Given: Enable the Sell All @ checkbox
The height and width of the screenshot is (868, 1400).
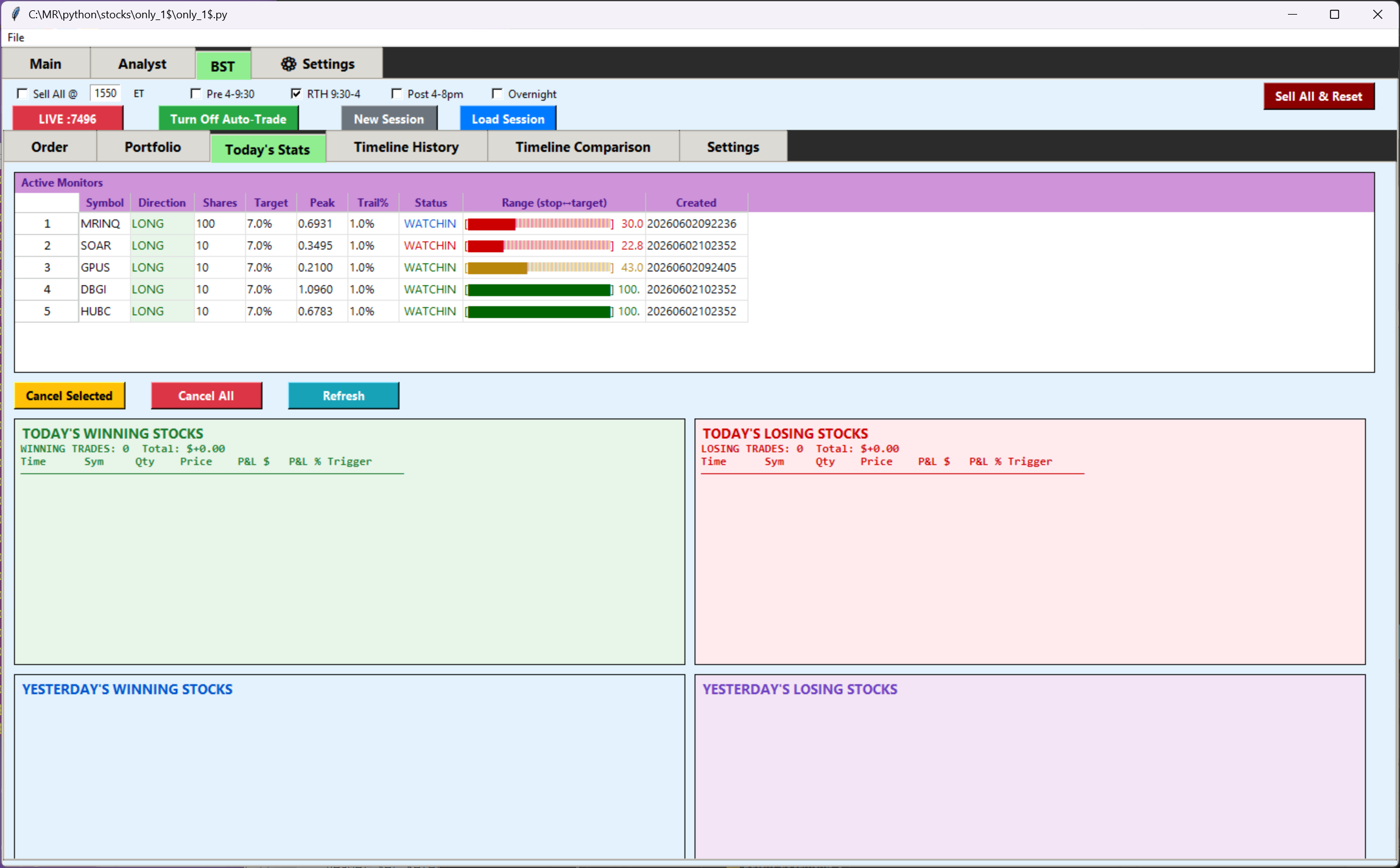Looking at the screenshot, I should 23,94.
